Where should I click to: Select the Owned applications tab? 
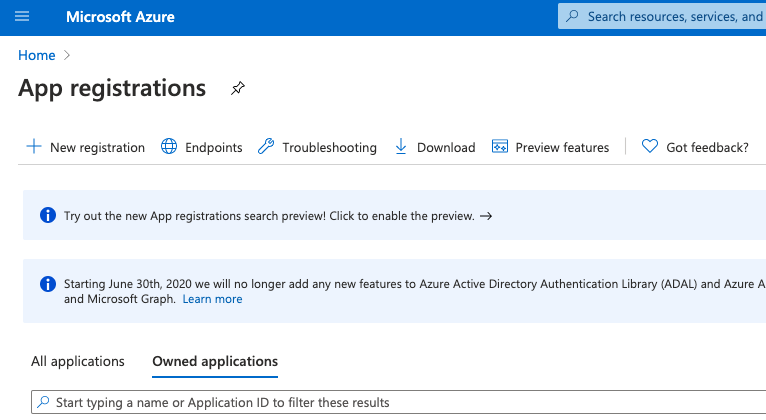pos(215,361)
